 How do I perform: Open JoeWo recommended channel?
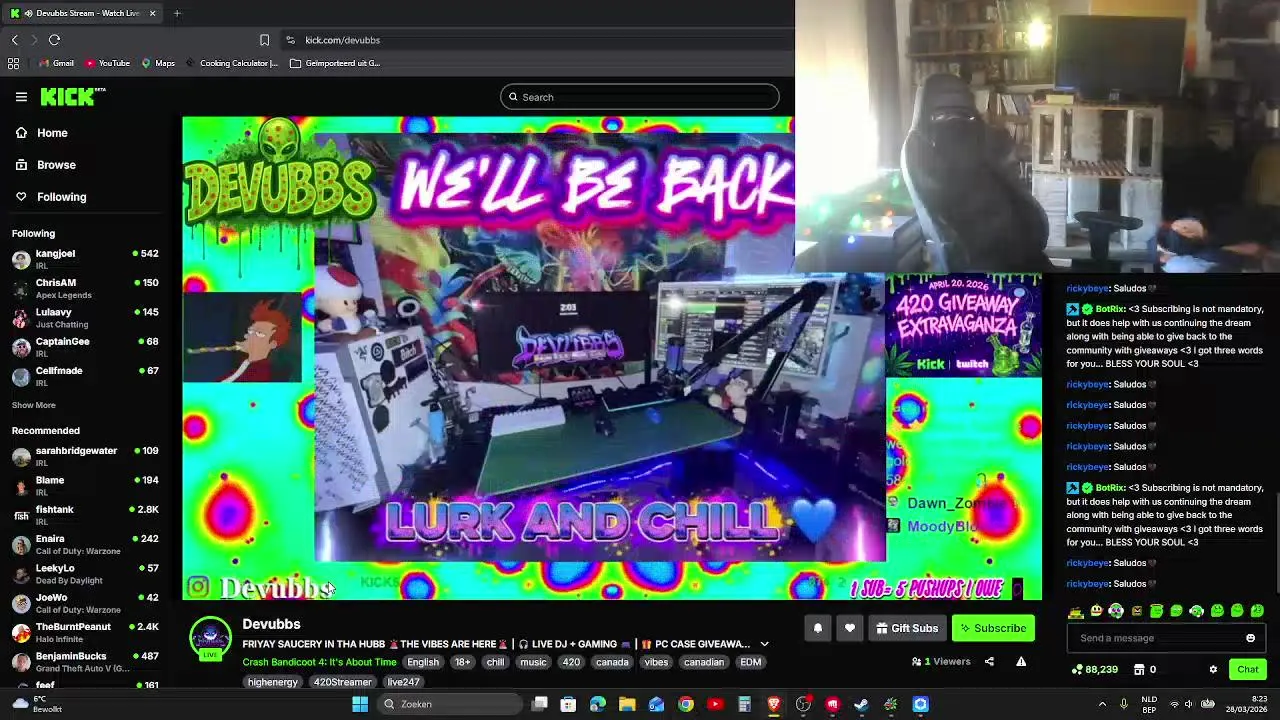point(86,603)
